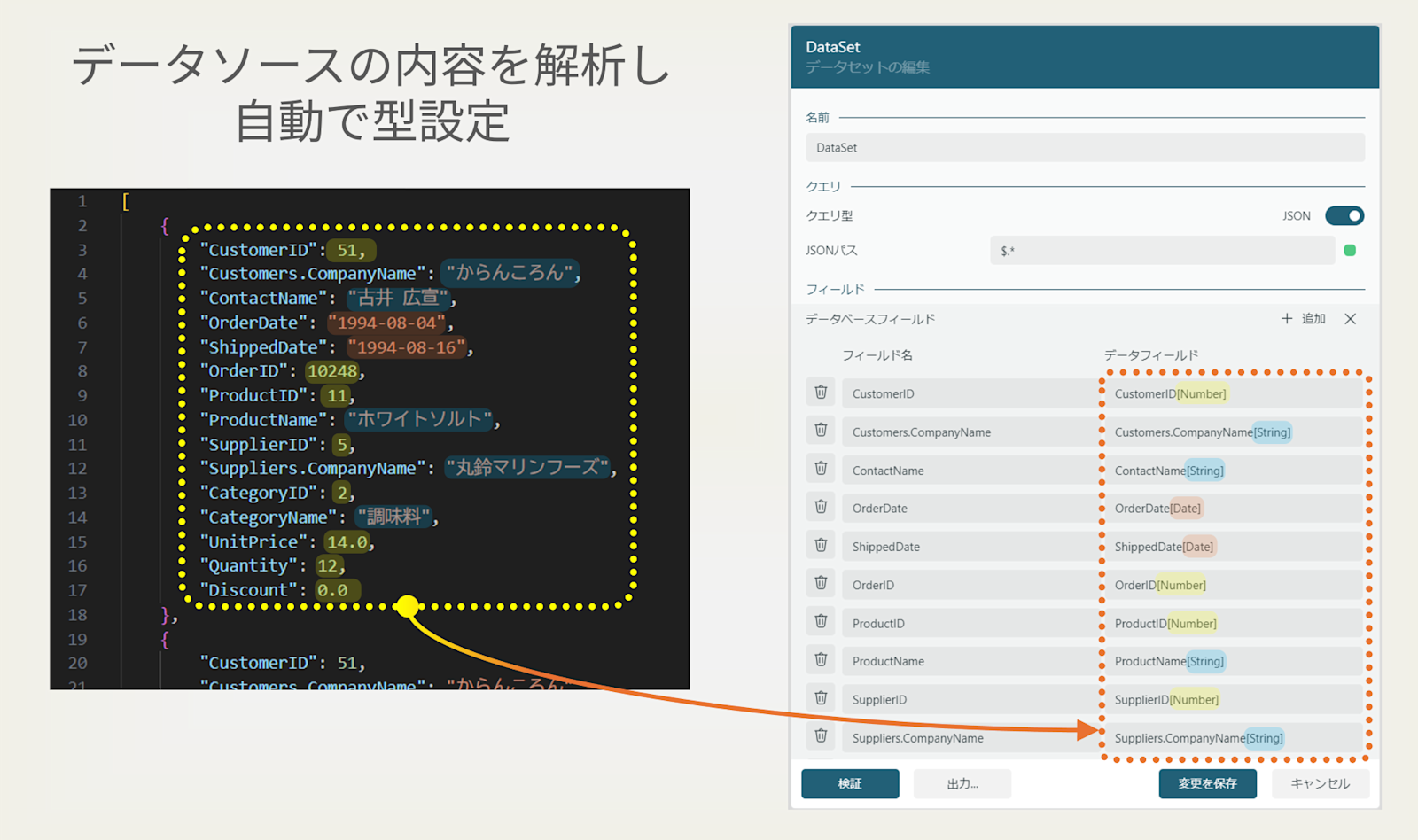The image size is (1418, 840).
Task: Select the OrderDate[Date] data field
Action: pyautogui.click(x=1234, y=508)
